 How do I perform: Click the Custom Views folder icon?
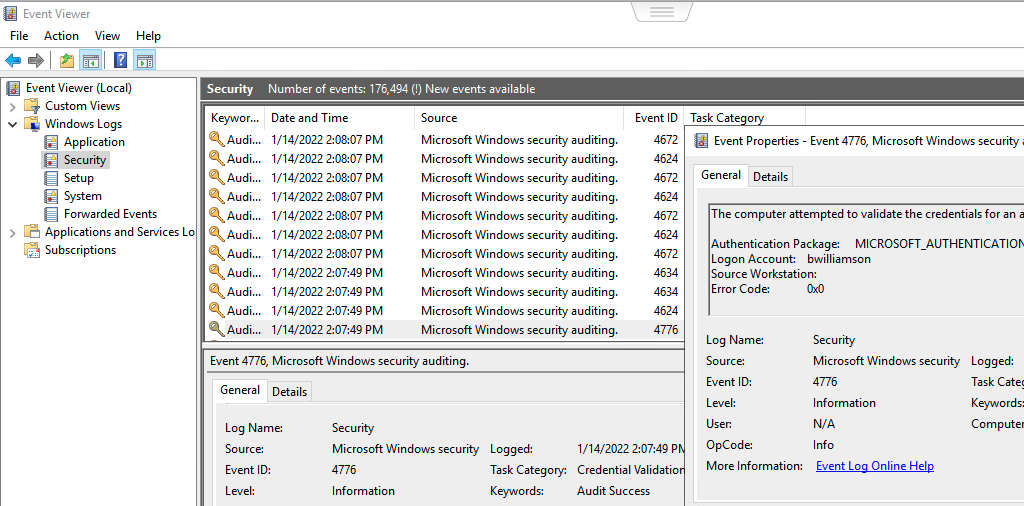31,106
